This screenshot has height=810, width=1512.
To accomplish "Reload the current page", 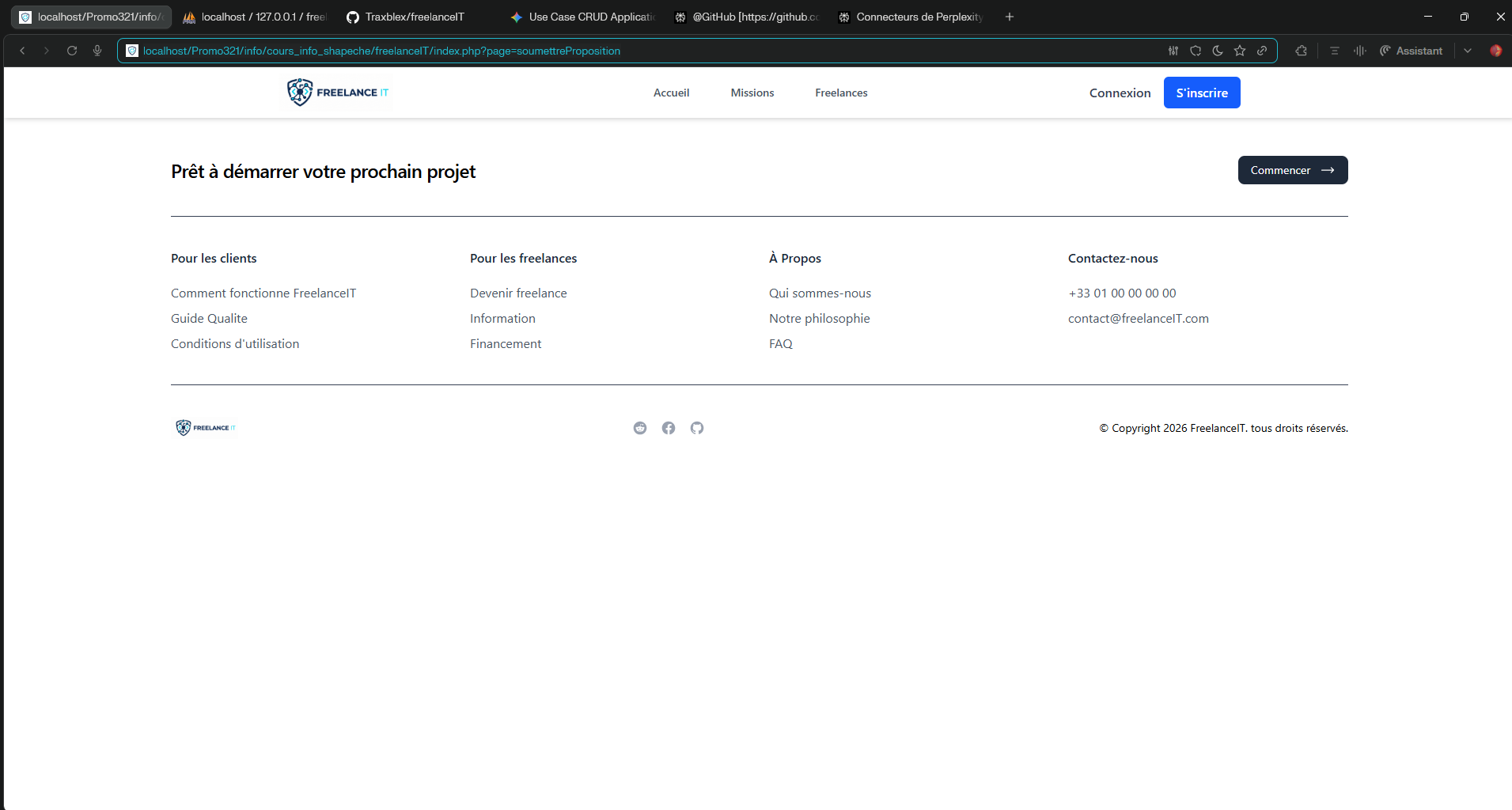I will [x=72, y=51].
